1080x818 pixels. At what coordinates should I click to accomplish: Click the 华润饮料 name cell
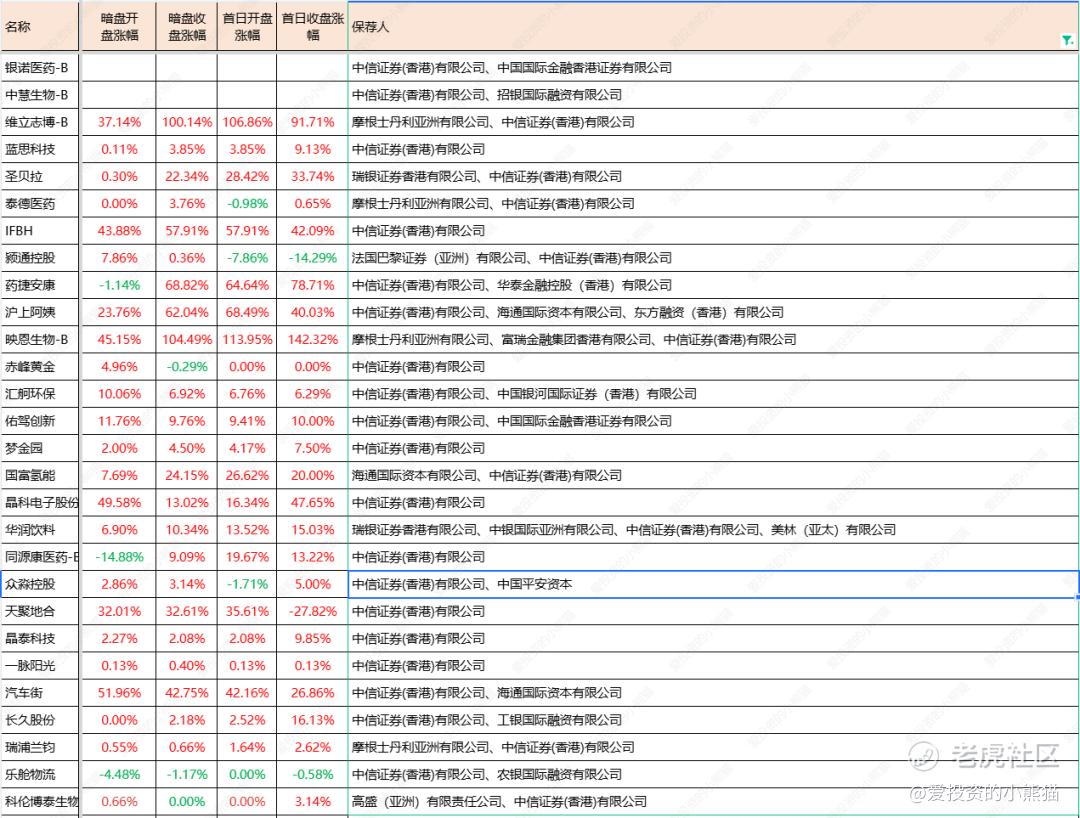pos(40,530)
